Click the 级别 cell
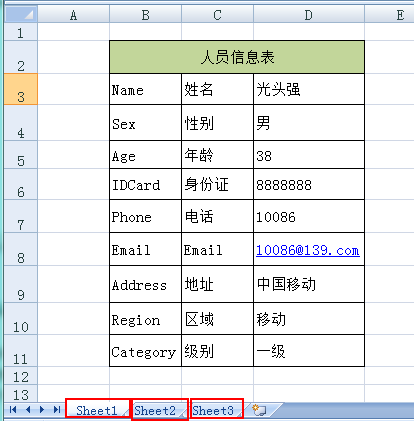This screenshot has height=421, width=414. (217, 351)
